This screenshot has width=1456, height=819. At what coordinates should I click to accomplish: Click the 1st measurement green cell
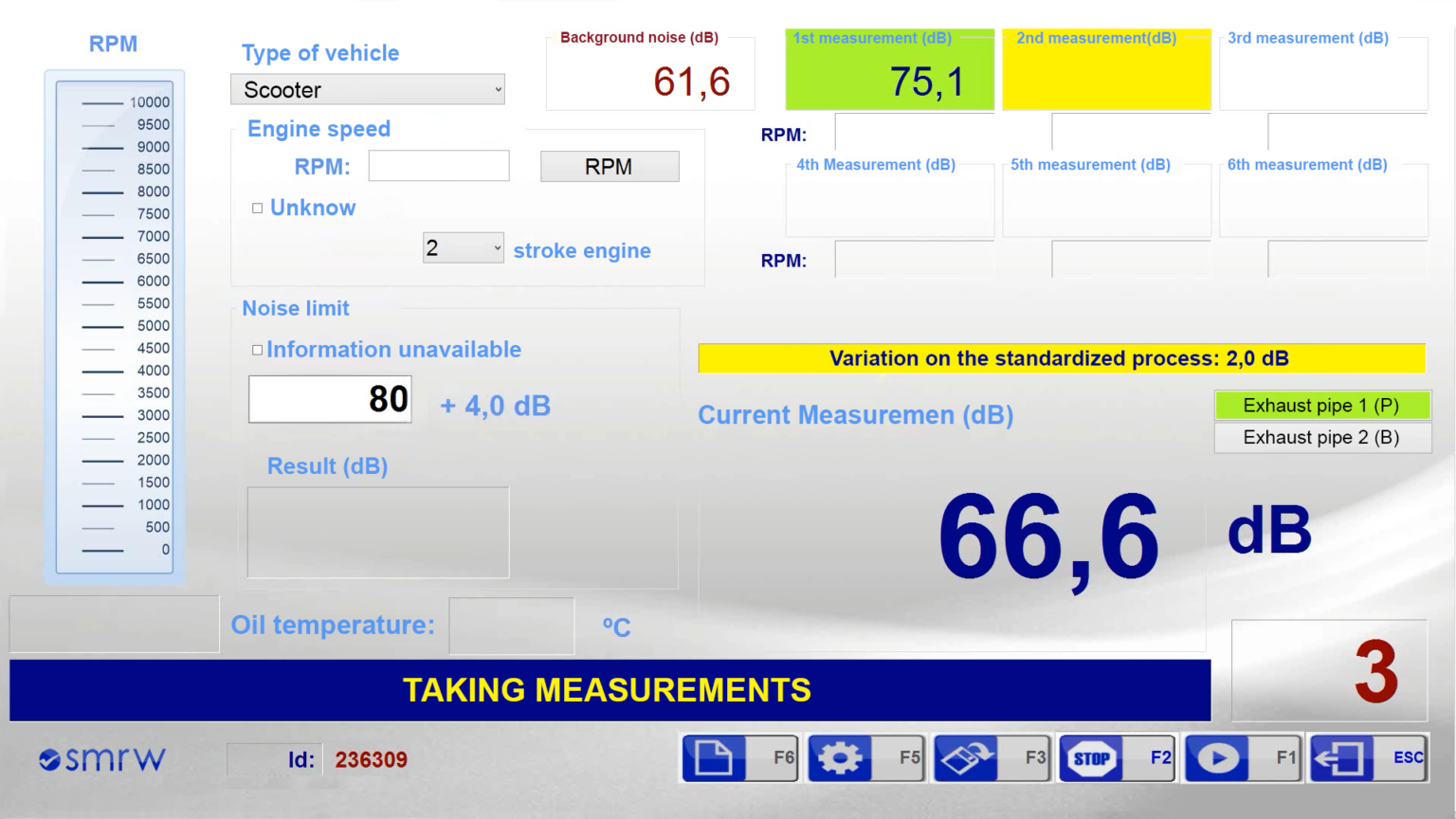pos(889,70)
